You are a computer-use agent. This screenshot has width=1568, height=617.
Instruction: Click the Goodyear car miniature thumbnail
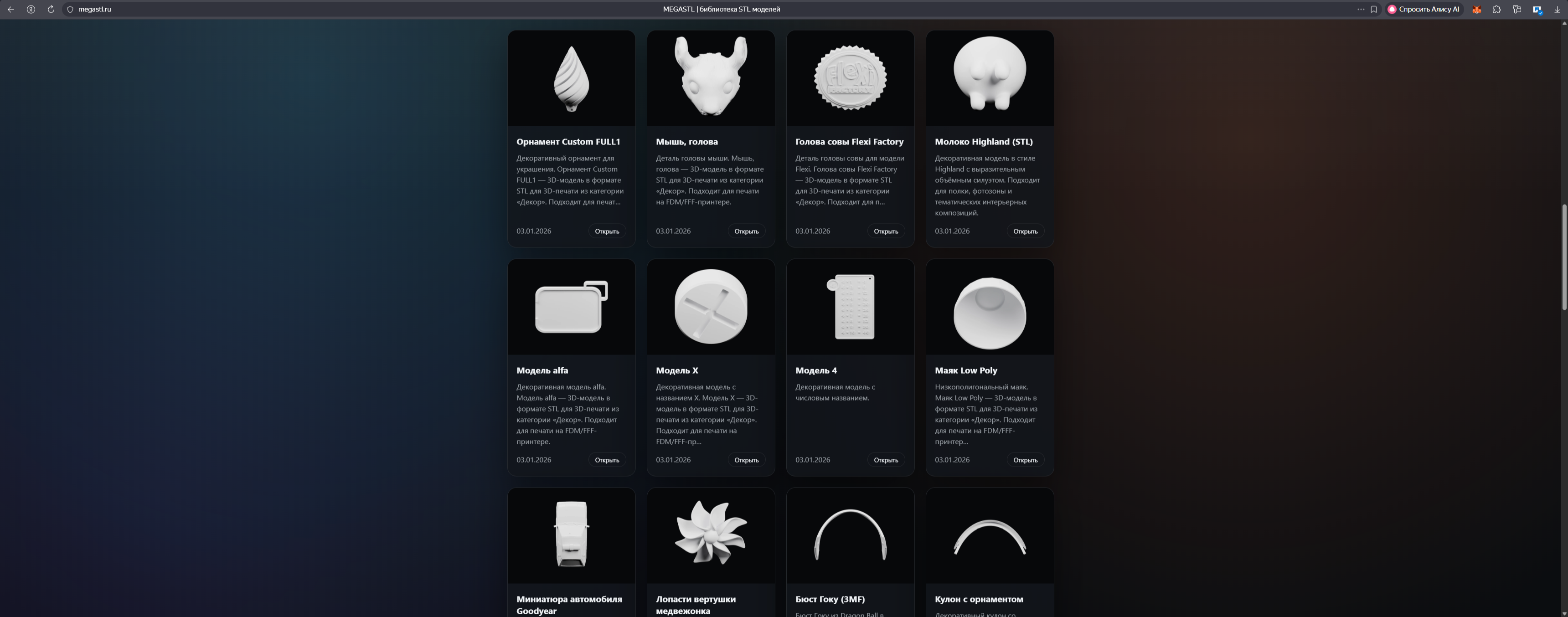(571, 535)
